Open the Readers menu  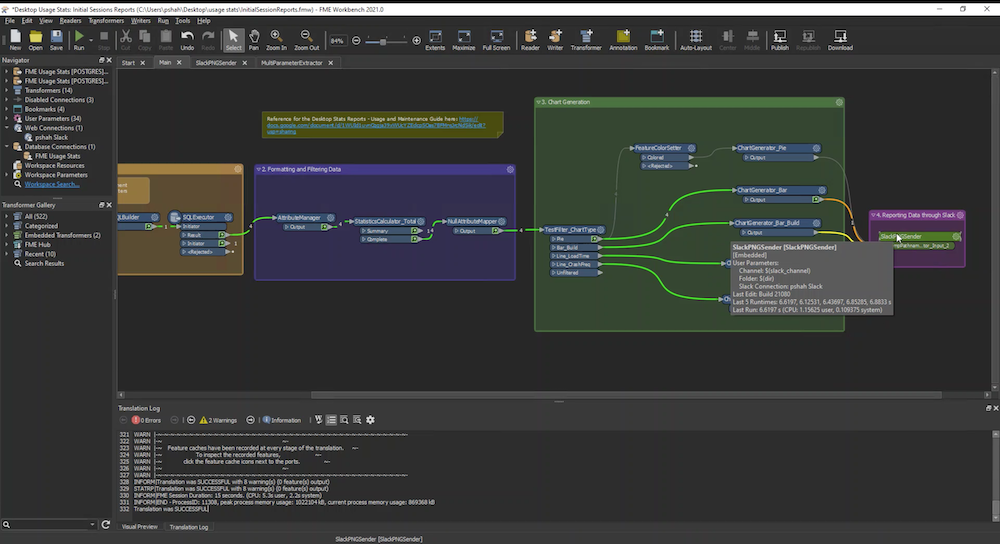point(70,20)
